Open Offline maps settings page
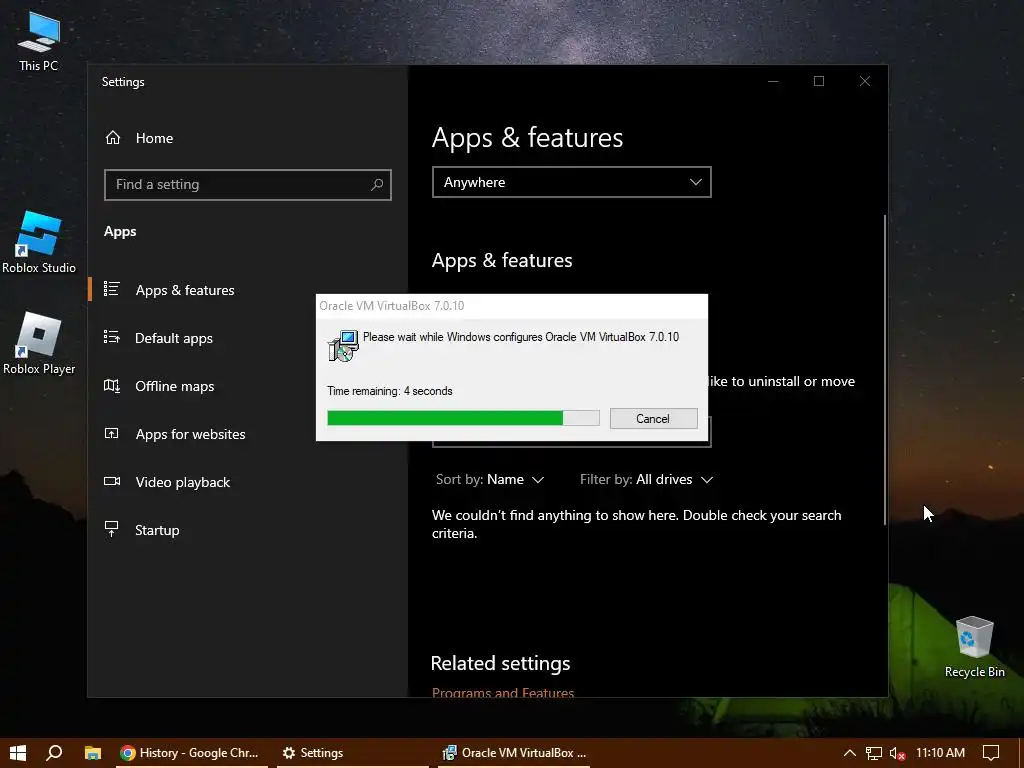Screen dimensions: 1024x768 [174, 386]
